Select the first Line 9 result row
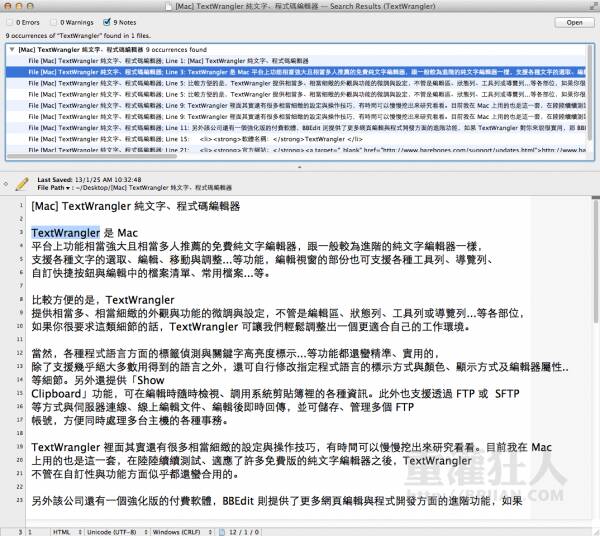The width and height of the screenshot is (600, 536). point(296,105)
